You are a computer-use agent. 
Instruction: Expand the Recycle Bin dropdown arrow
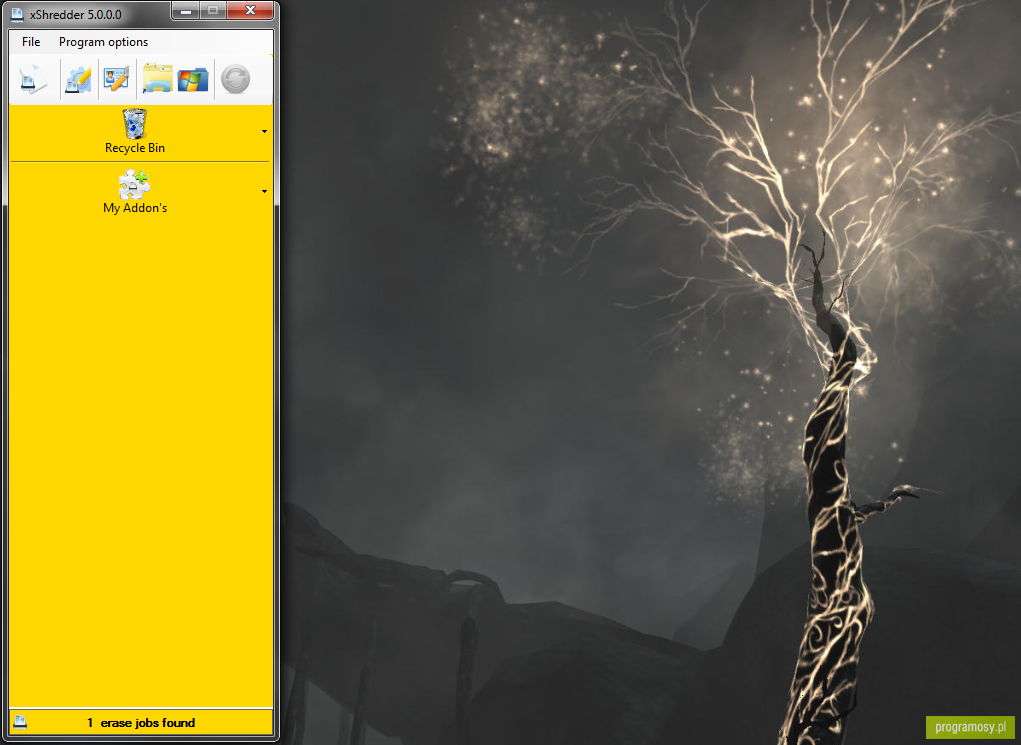pyautogui.click(x=264, y=132)
